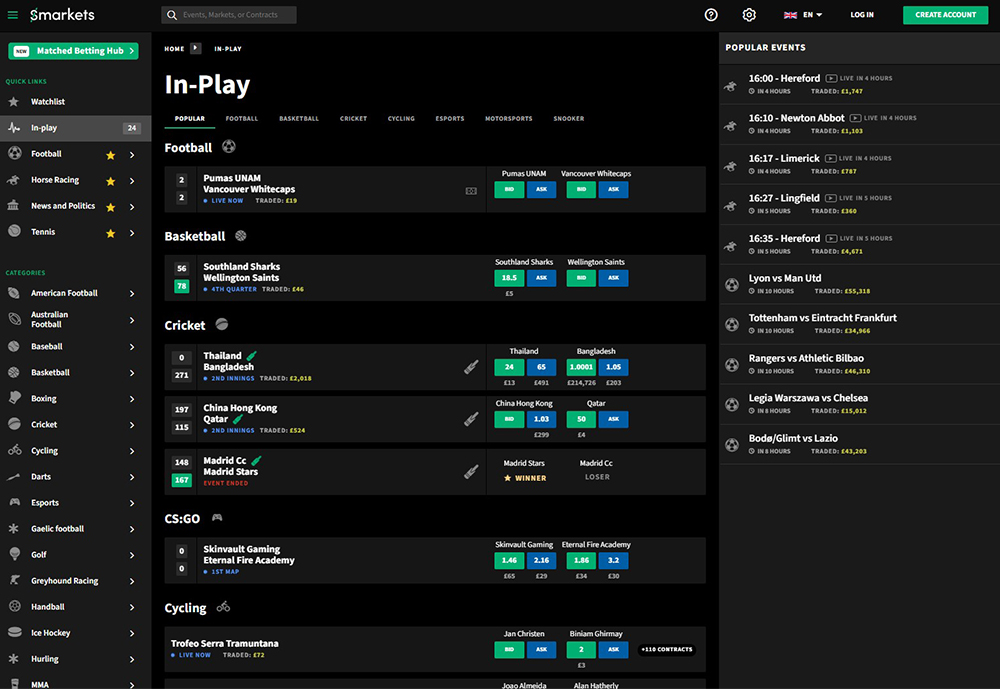Screen dimensions: 1000x689
Task: Switch to the Cricket tab
Action: coord(353,119)
